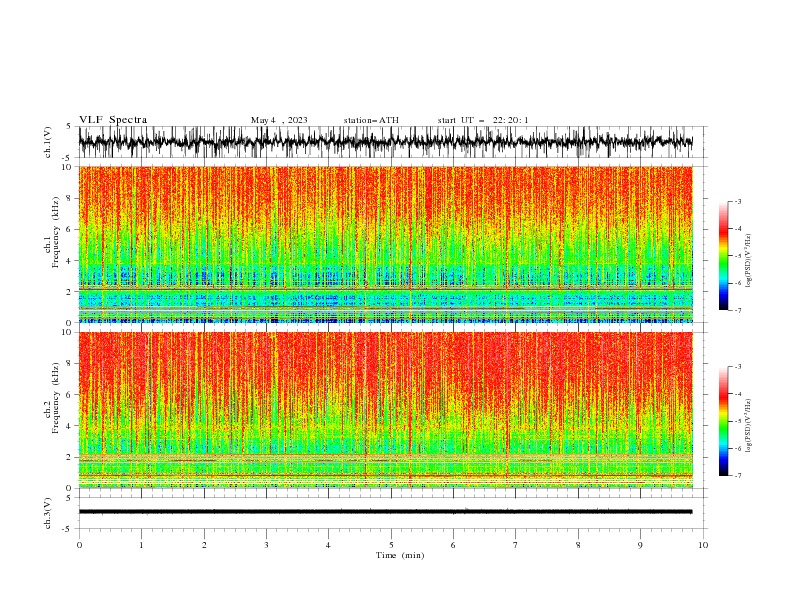Click time axis tick label "3"

266,545
